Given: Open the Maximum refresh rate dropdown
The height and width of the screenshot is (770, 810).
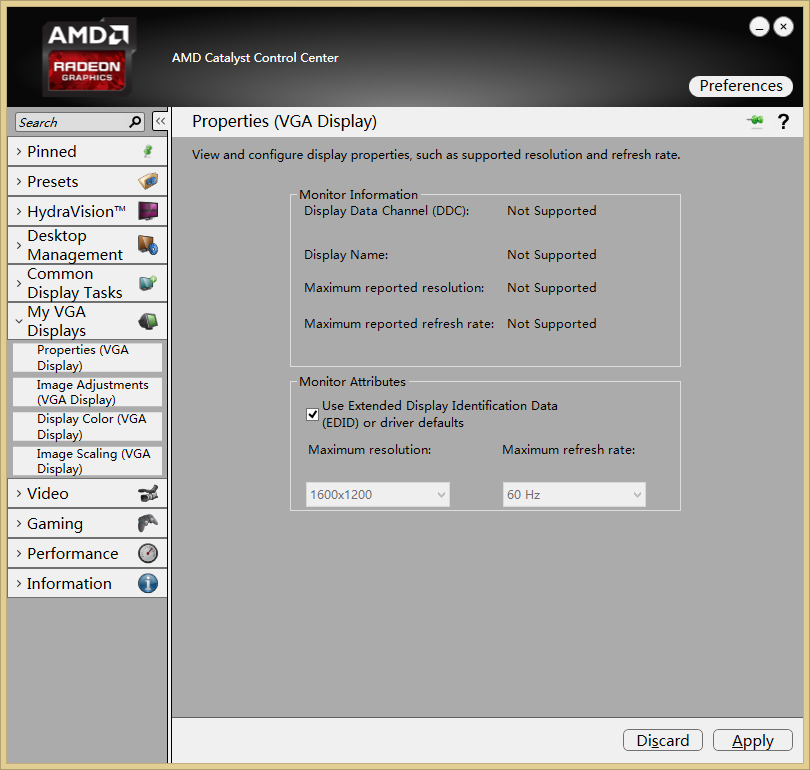Looking at the screenshot, I should click(574, 494).
